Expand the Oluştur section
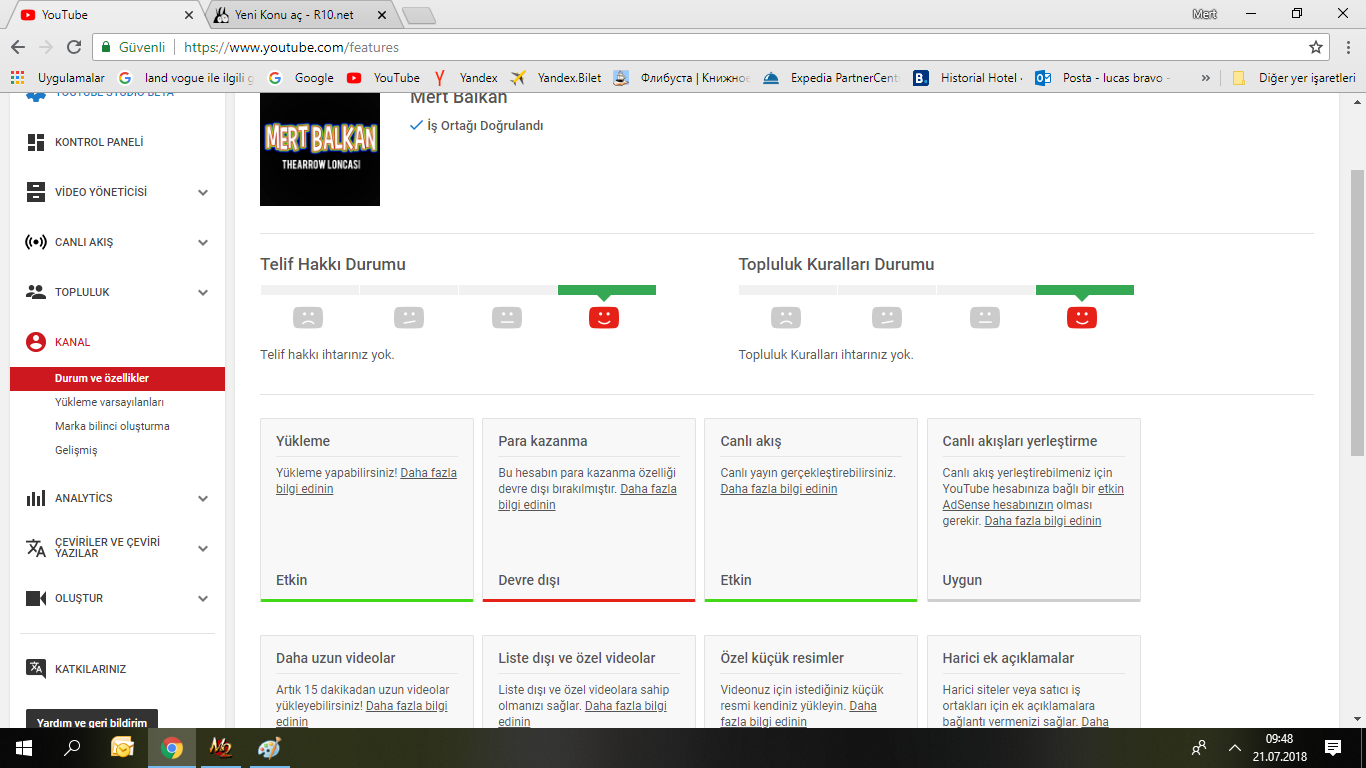 pos(203,598)
